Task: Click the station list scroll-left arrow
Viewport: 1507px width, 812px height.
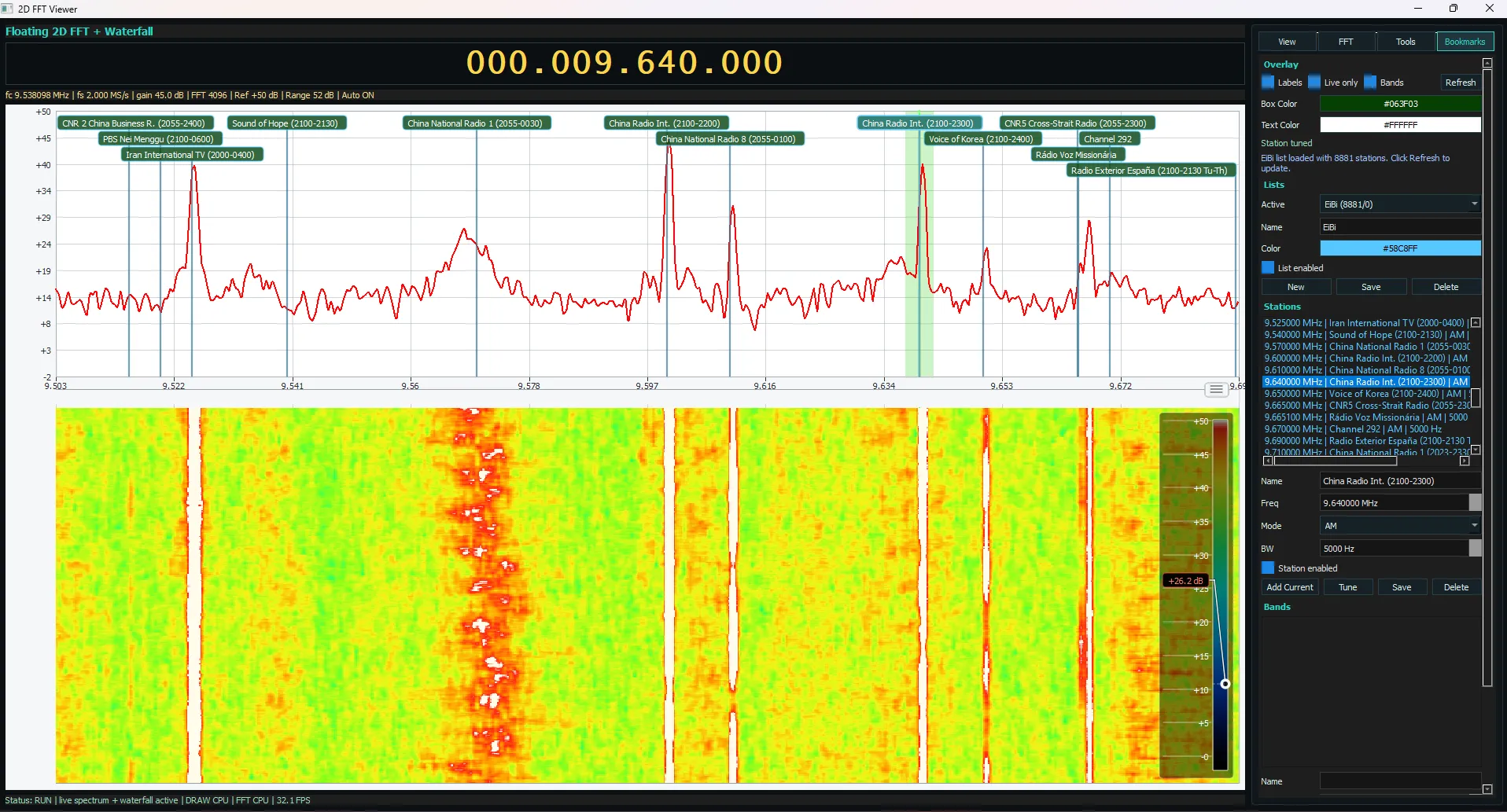Action: tap(1267, 461)
